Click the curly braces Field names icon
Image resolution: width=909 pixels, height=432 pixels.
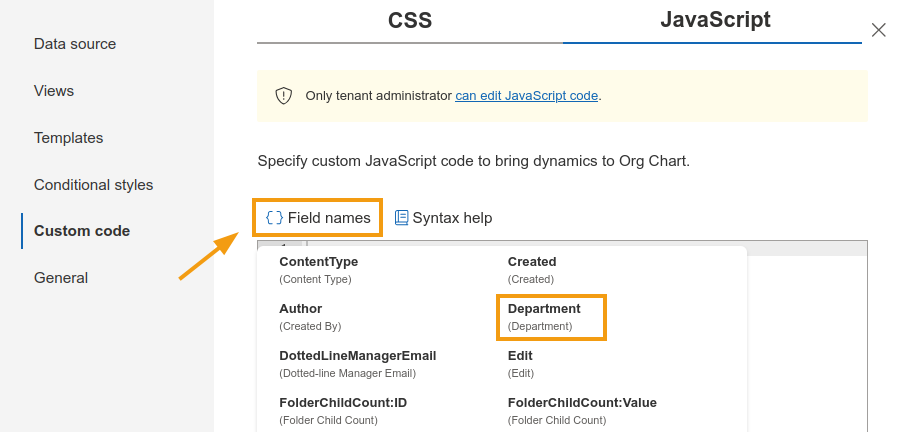point(274,217)
